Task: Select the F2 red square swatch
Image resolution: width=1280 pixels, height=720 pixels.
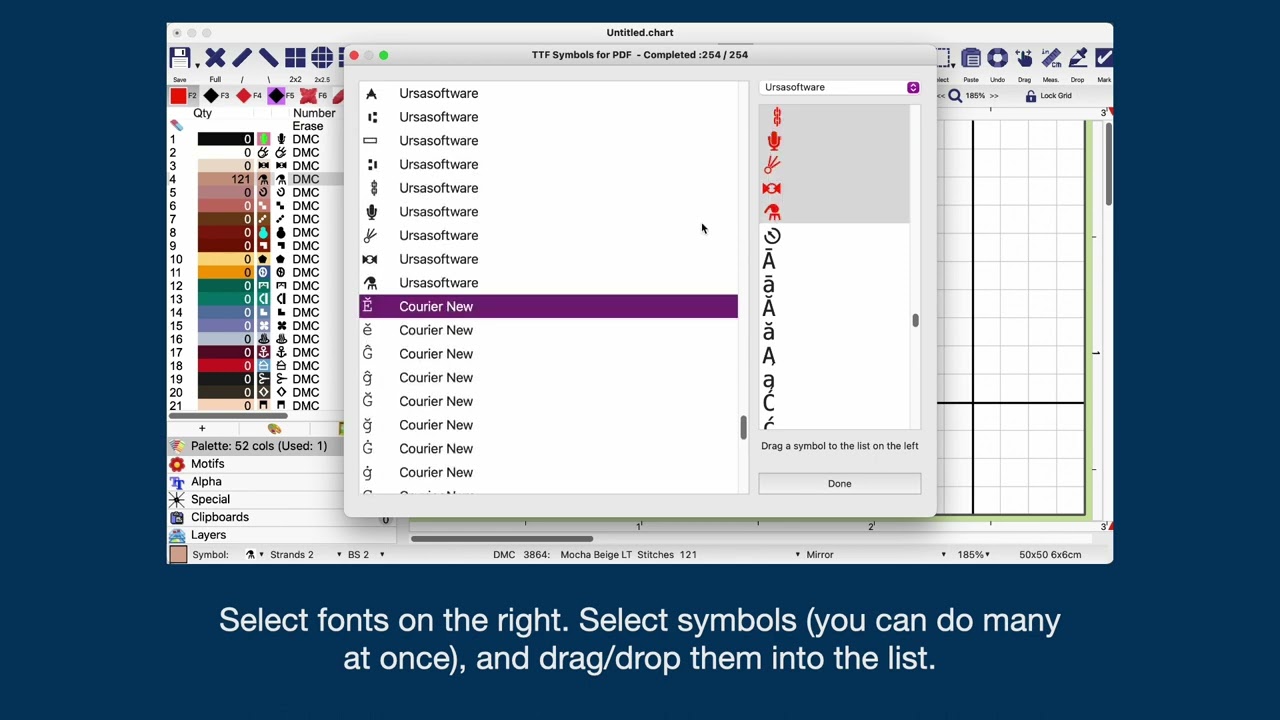Action: (x=178, y=96)
